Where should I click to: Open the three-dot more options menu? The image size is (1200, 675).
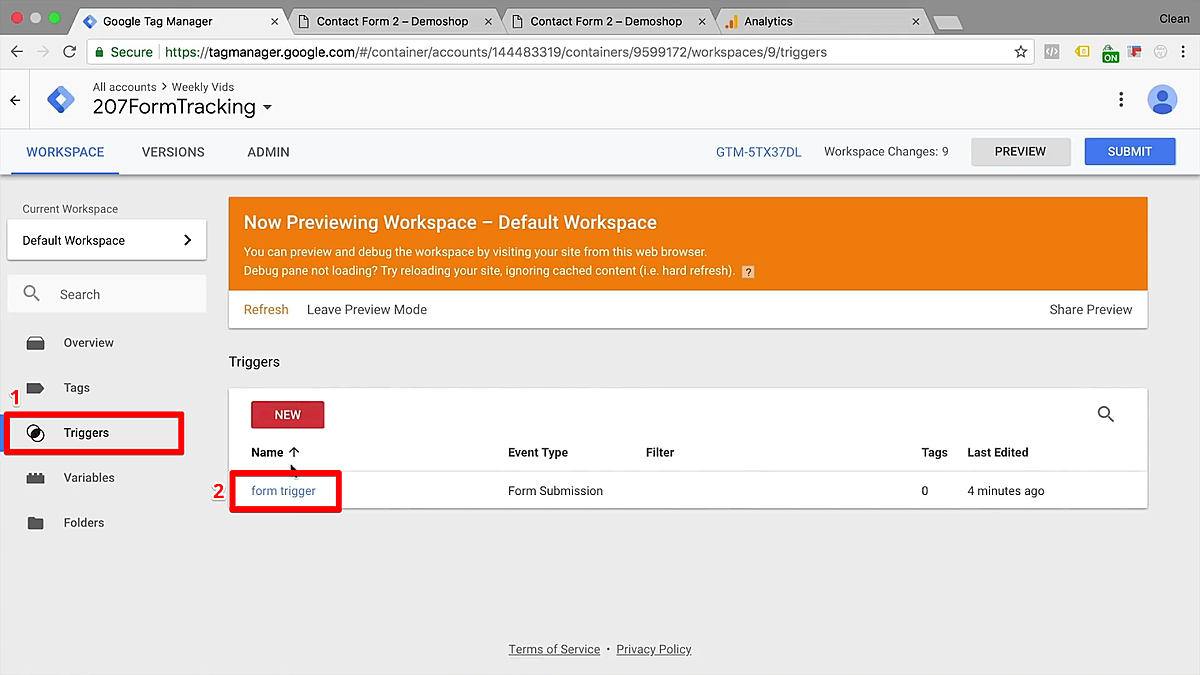pos(1121,99)
